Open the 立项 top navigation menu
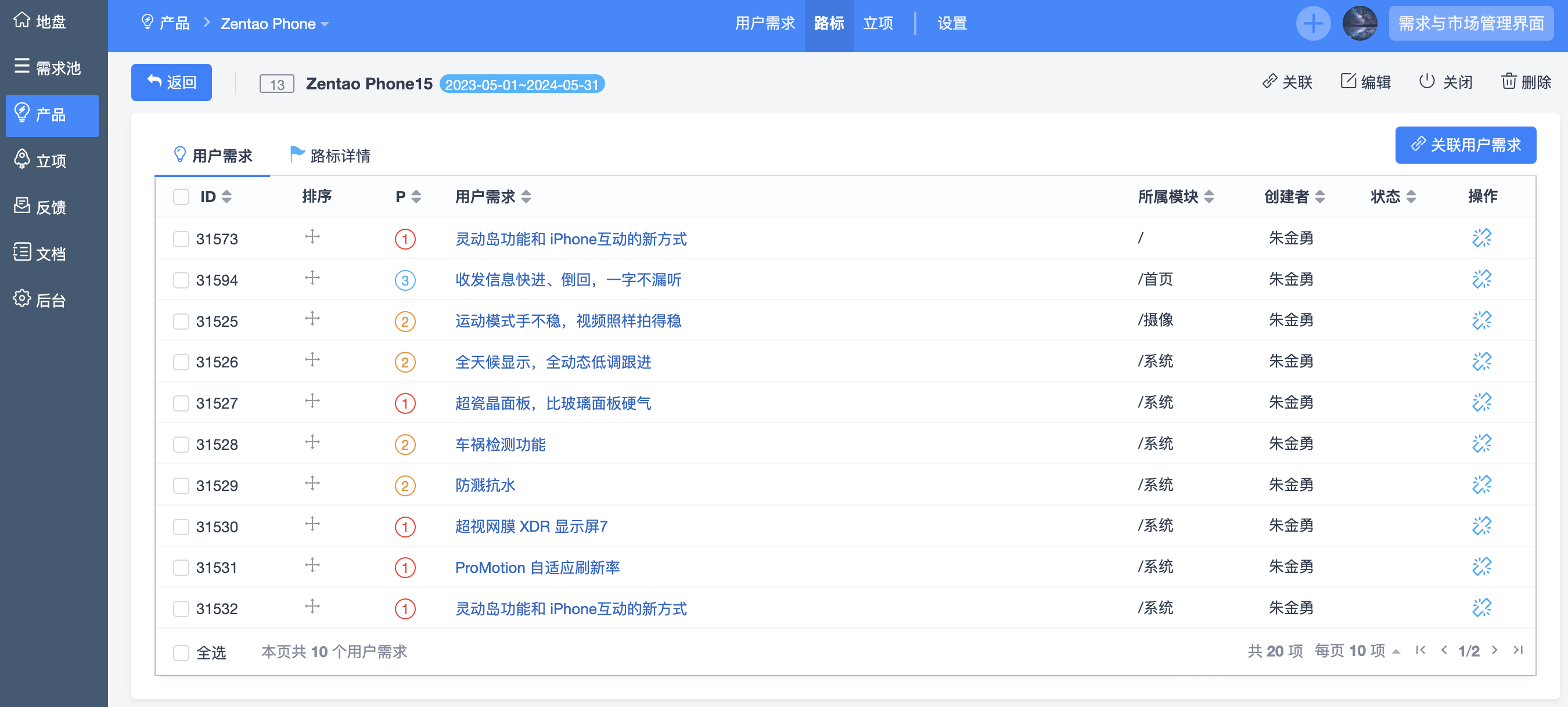Viewport: 1568px width, 707px height. [x=877, y=24]
